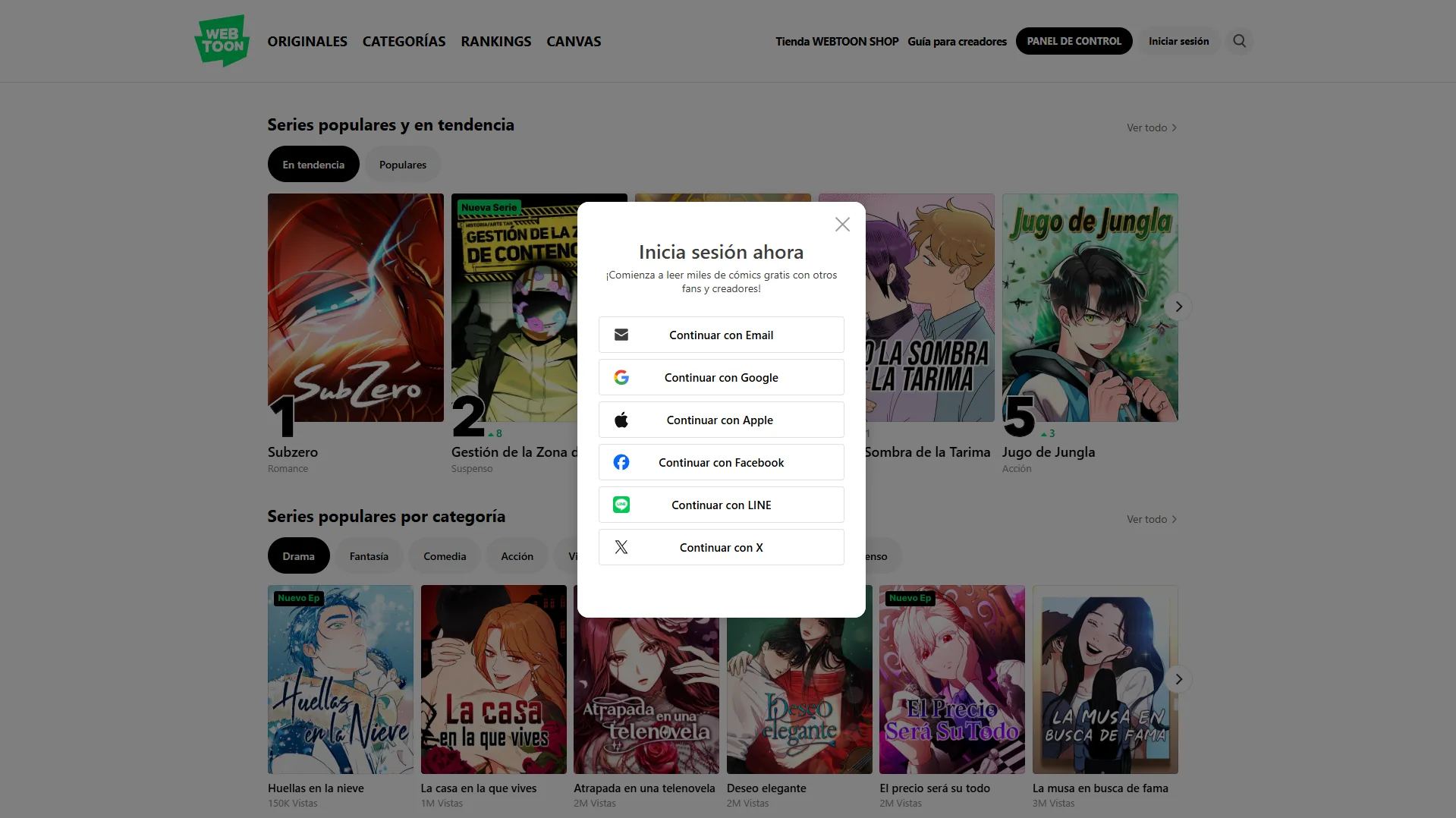Image resolution: width=1456 pixels, height=818 pixels.
Task: Open CATEGORÍAS menu
Action: (404, 42)
